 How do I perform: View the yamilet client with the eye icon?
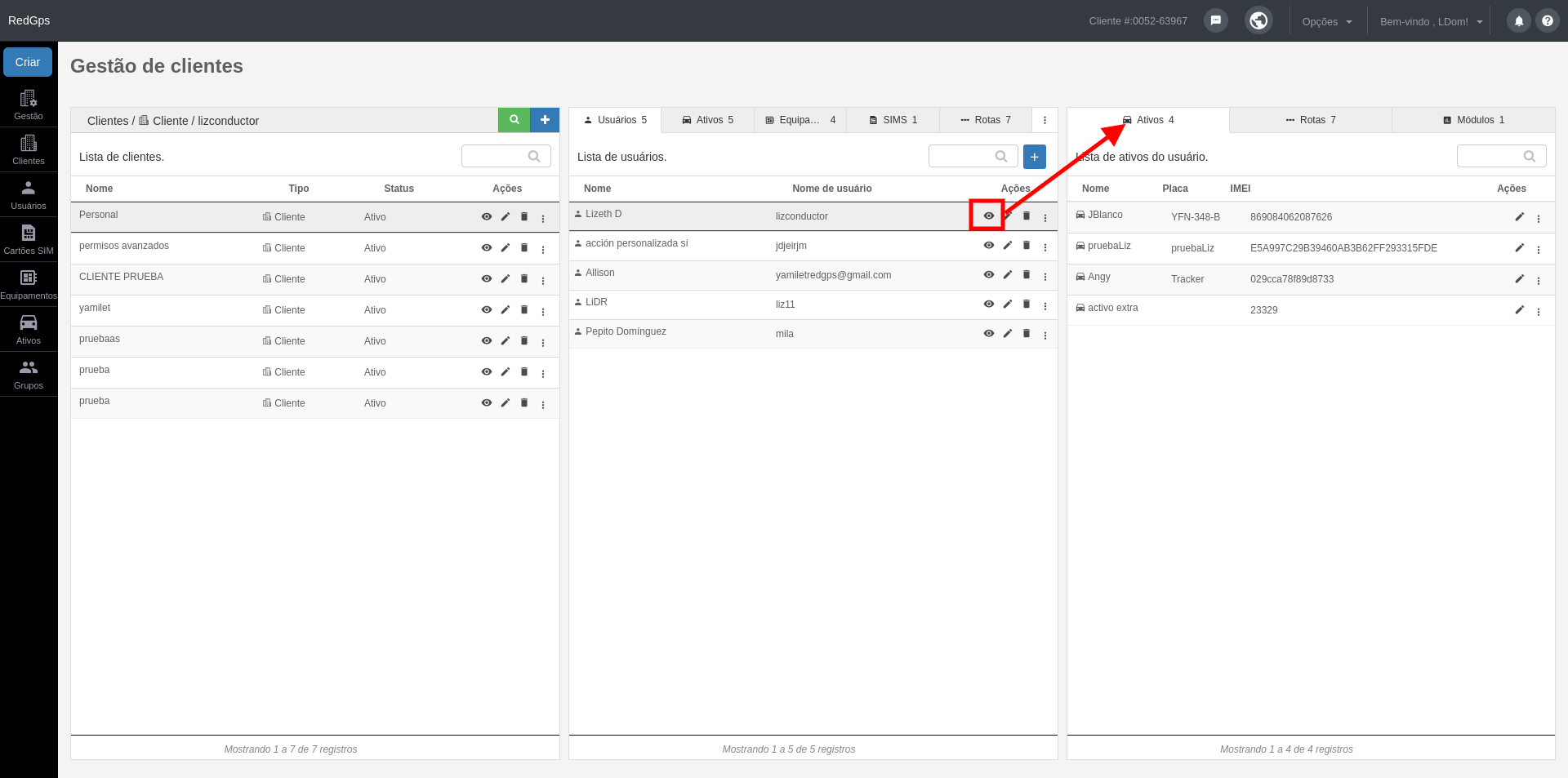click(x=487, y=309)
